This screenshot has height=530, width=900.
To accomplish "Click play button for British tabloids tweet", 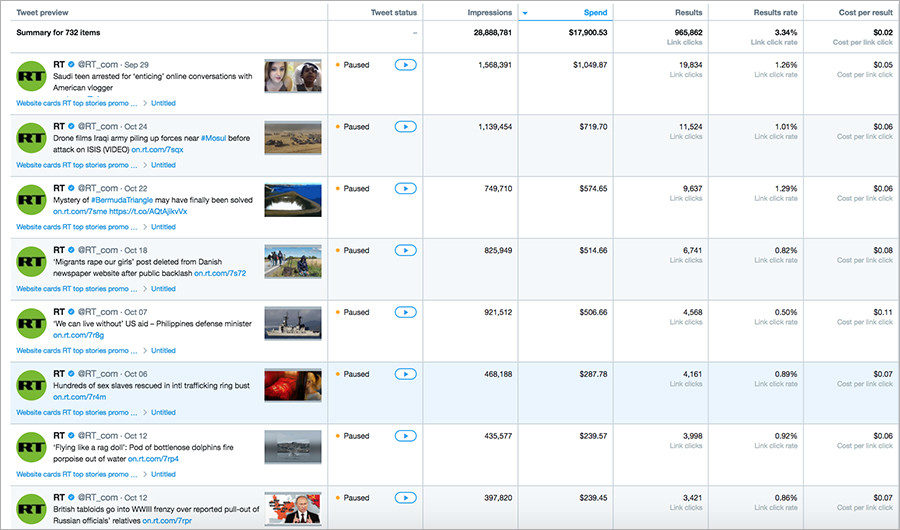I will tap(405, 498).
